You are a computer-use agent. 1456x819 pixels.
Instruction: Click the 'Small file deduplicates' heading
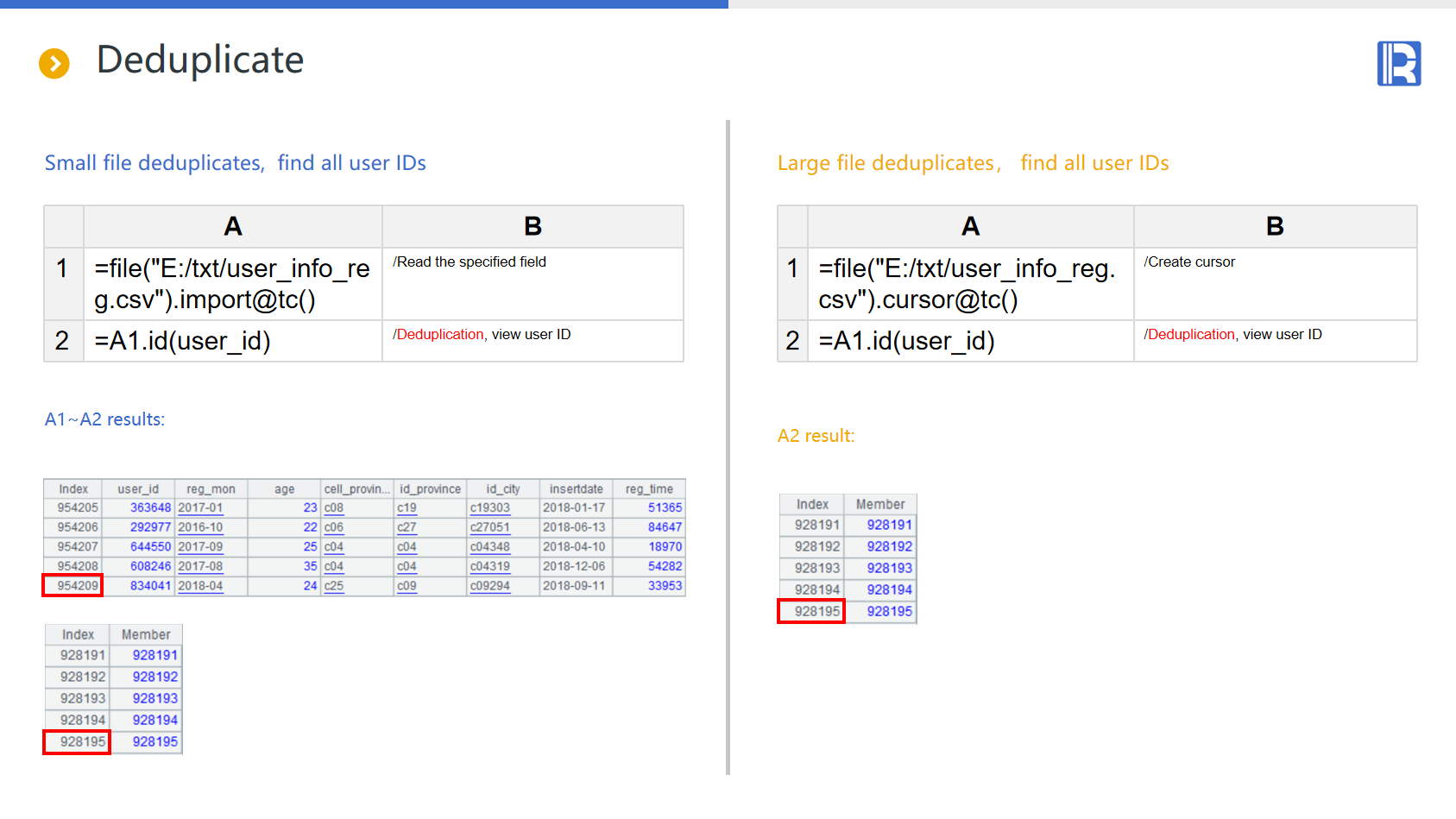(154, 163)
